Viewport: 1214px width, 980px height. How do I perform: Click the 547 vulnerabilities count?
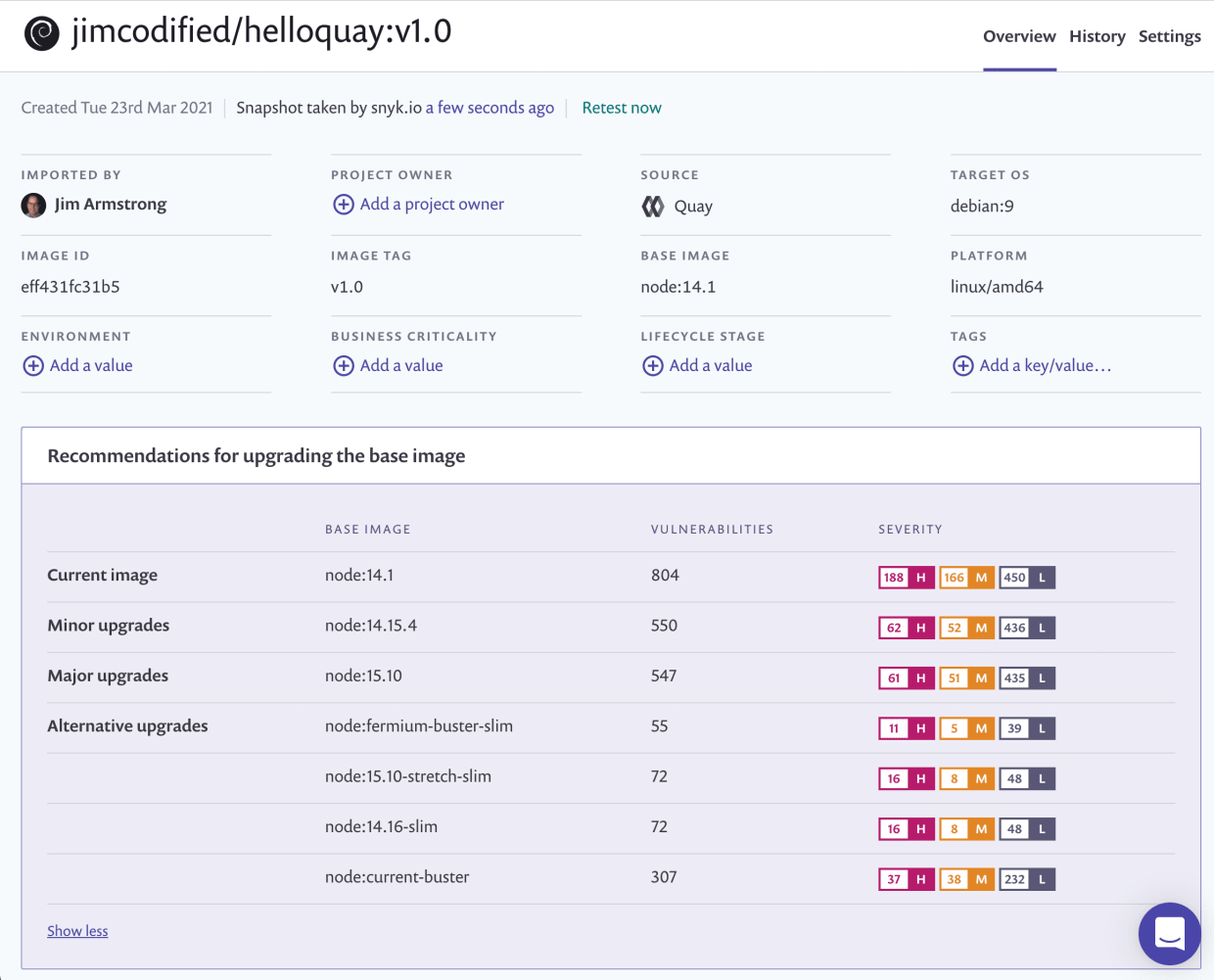tap(664, 677)
